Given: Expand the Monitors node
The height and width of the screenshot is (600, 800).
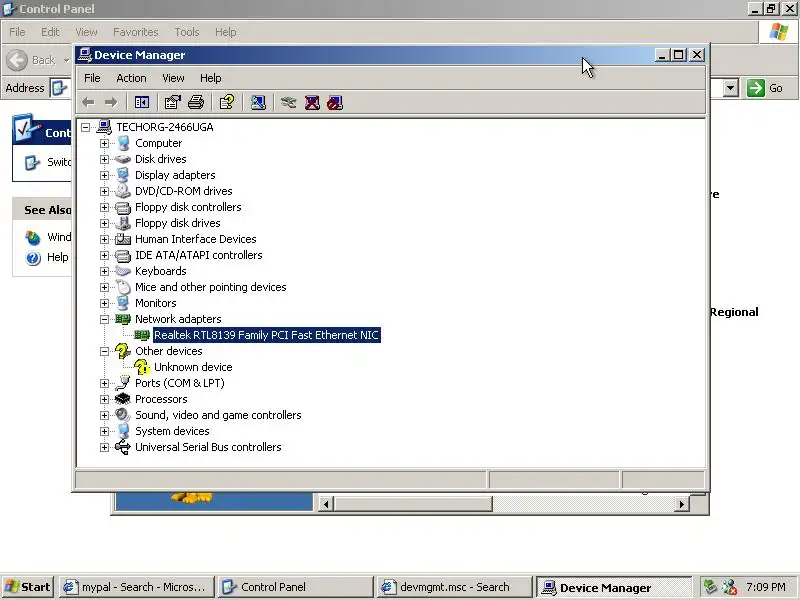Looking at the screenshot, I should pyautogui.click(x=104, y=303).
